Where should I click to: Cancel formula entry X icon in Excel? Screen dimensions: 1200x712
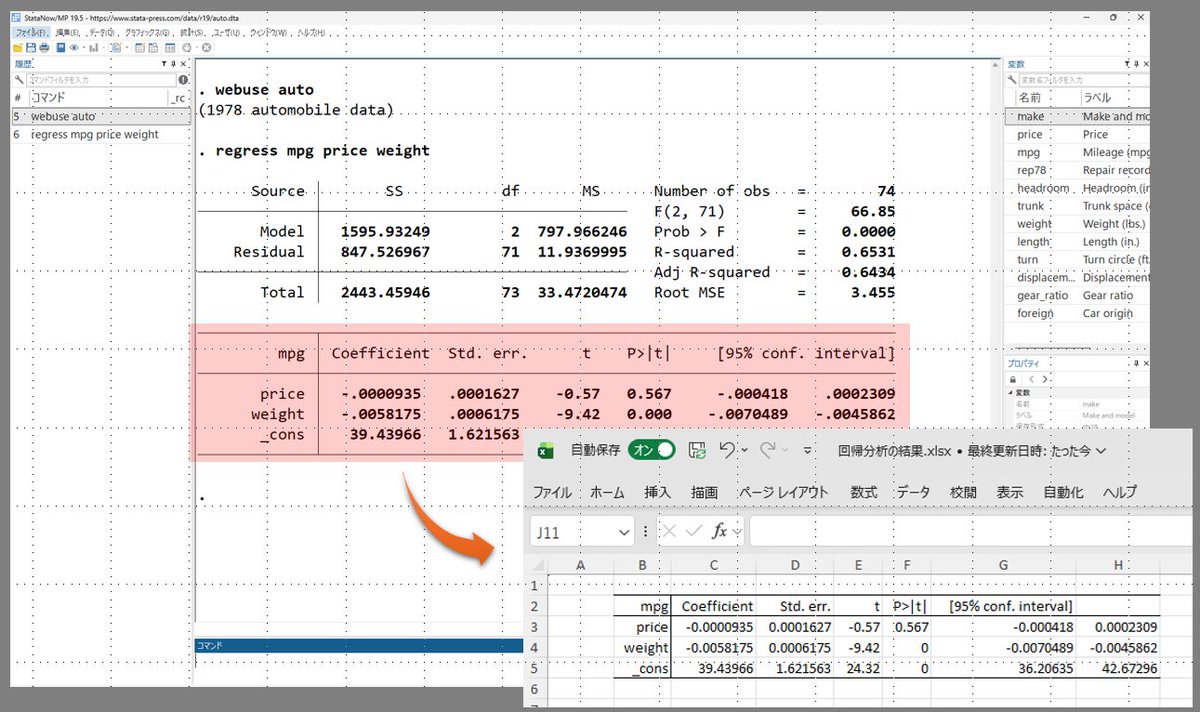pos(670,532)
